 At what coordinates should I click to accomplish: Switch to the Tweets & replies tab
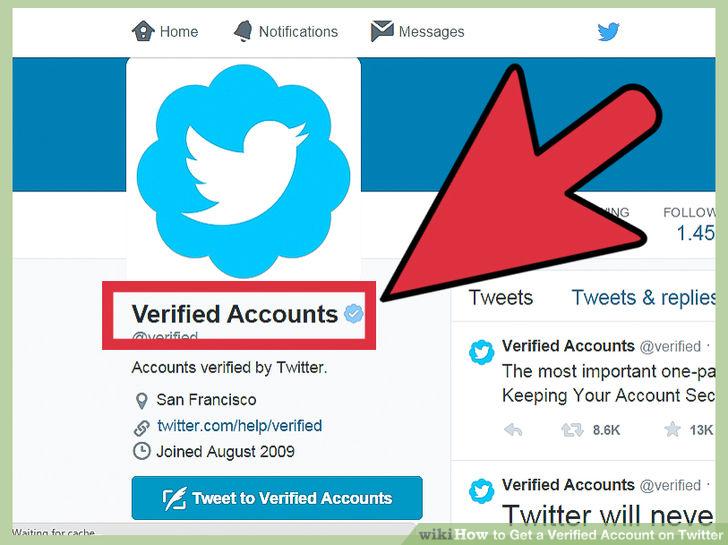(x=644, y=298)
